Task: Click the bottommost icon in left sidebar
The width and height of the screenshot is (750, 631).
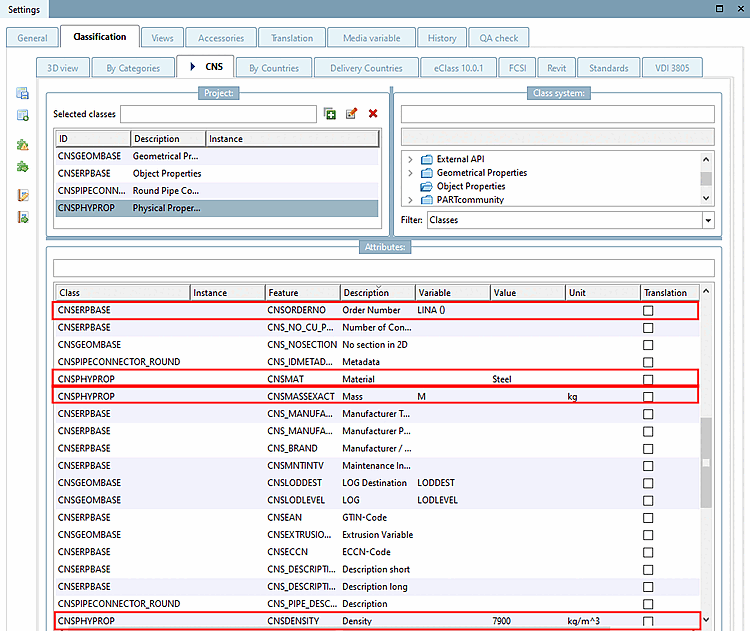Action: [22, 217]
